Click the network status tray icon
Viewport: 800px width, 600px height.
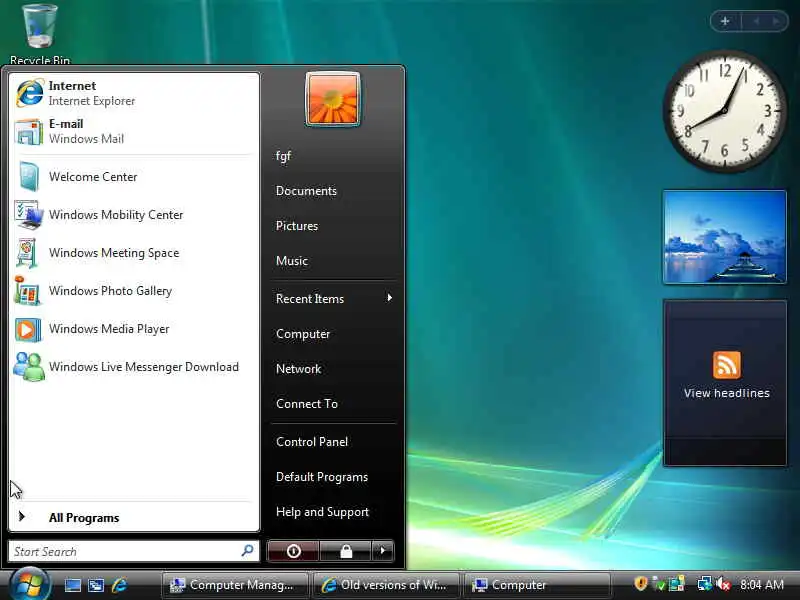point(704,584)
